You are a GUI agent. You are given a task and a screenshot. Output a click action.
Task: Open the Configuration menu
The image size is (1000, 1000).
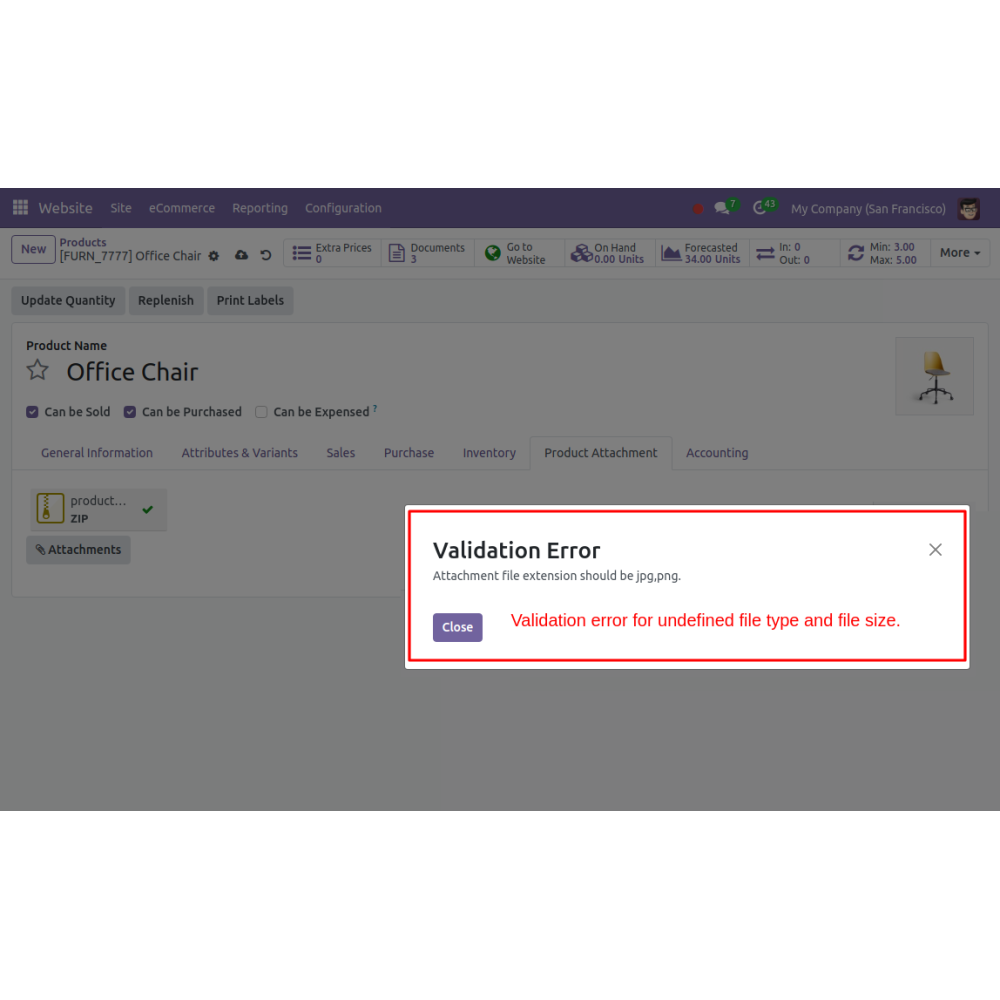(343, 208)
